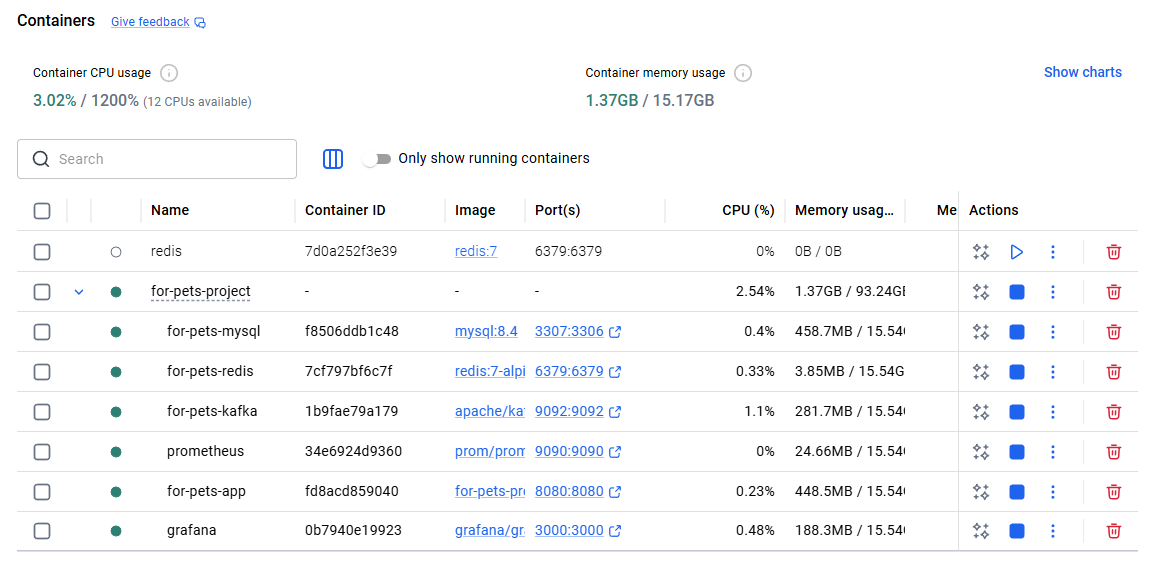Open the for-pets-kafka container name
This screenshot has height=574, width=1161.
212,412
